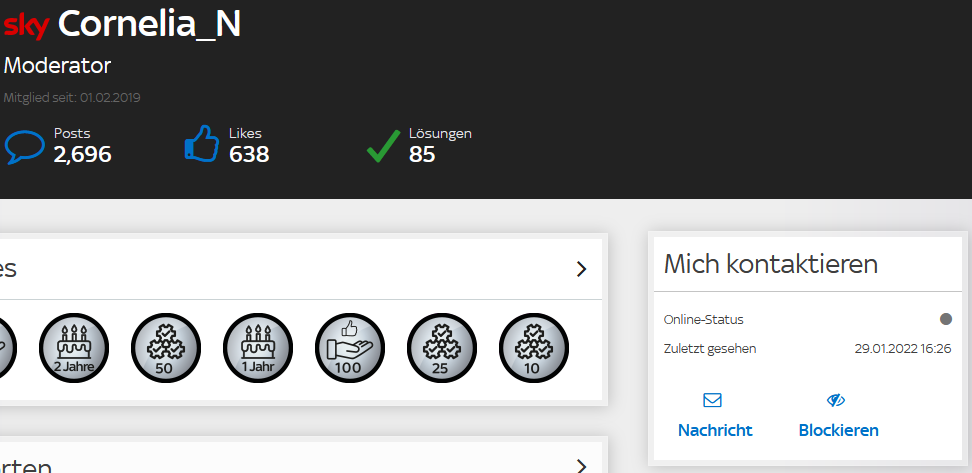Click the badge labeled 10

[533, 347]
